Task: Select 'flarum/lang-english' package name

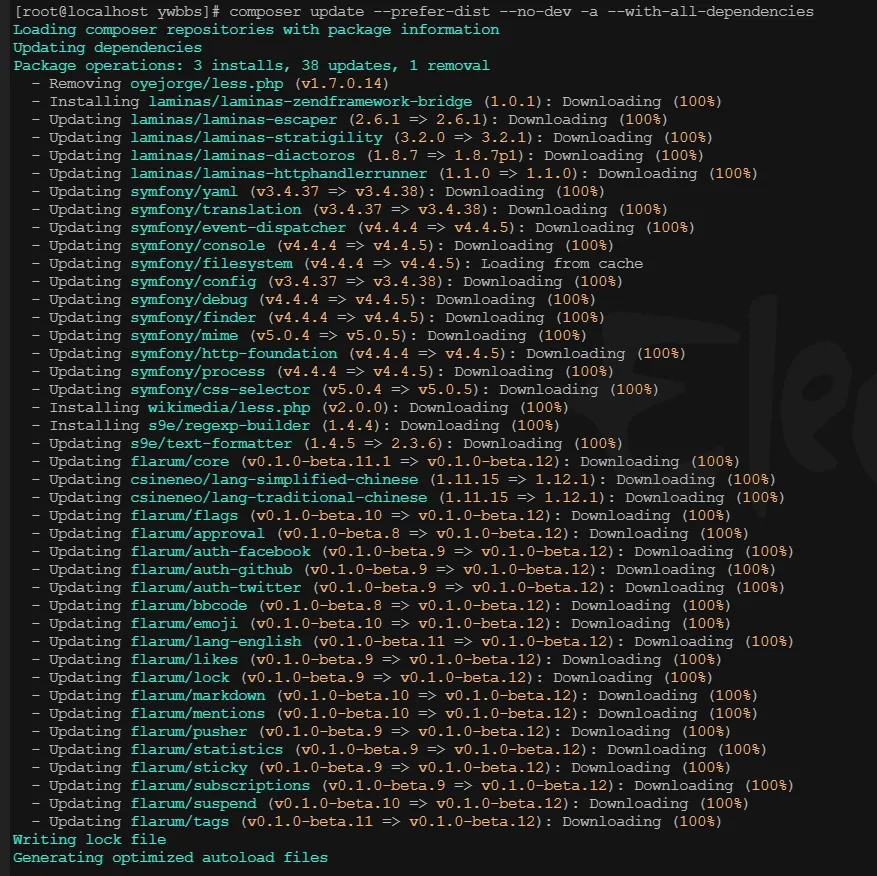Action: 216,641
